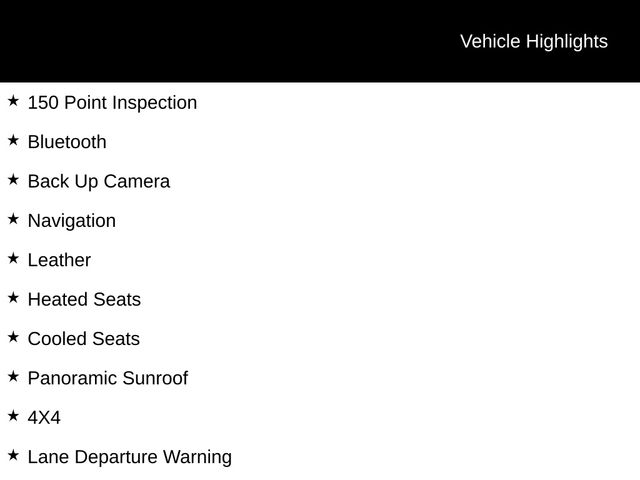Click the star icon beside Cooled Seats
Image resolution: width=640 pixels, height=480 pixels.
pos(13,337)
